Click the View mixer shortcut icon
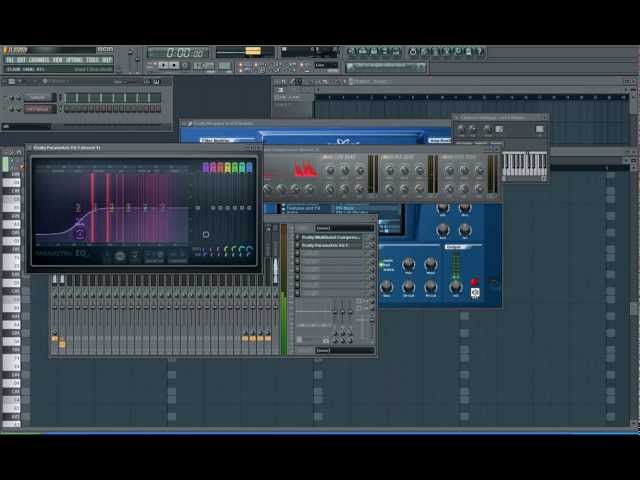Screen dimensions: 640x480 click(396, 52)
